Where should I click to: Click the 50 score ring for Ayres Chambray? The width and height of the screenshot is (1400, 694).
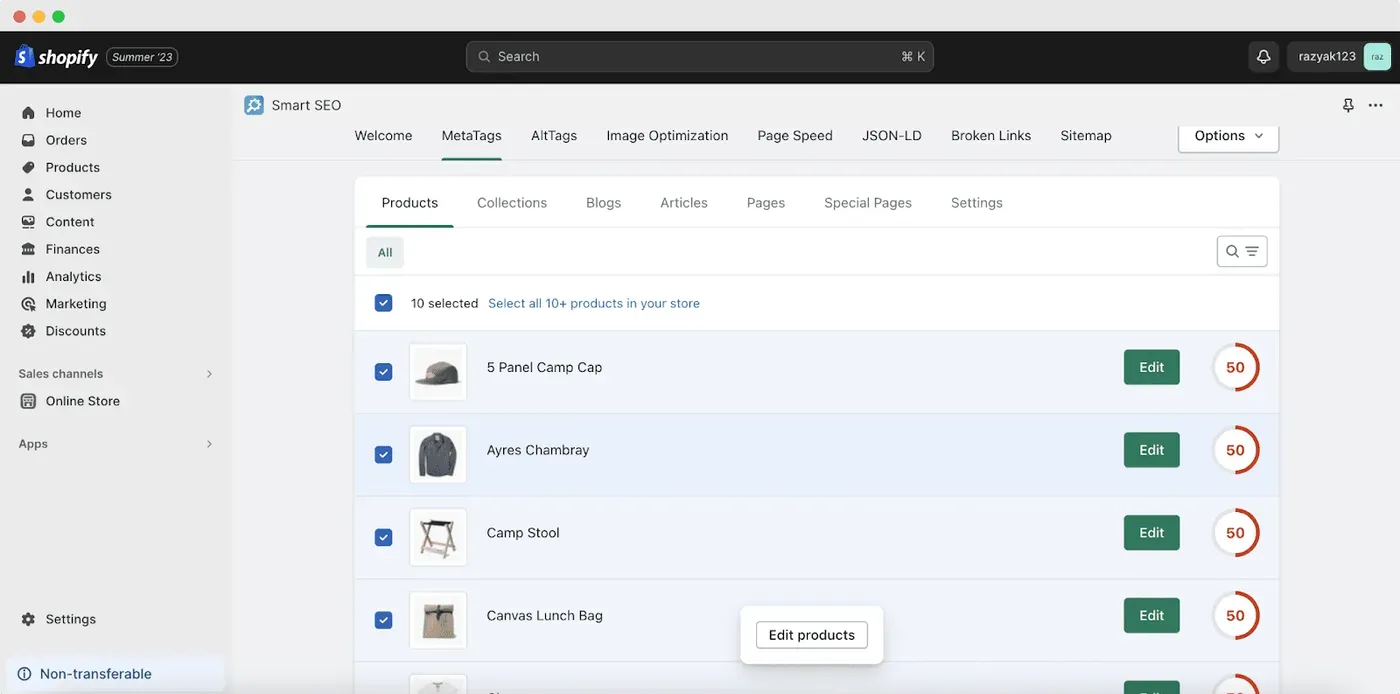pyautogui.click(x=1236, y=450)
